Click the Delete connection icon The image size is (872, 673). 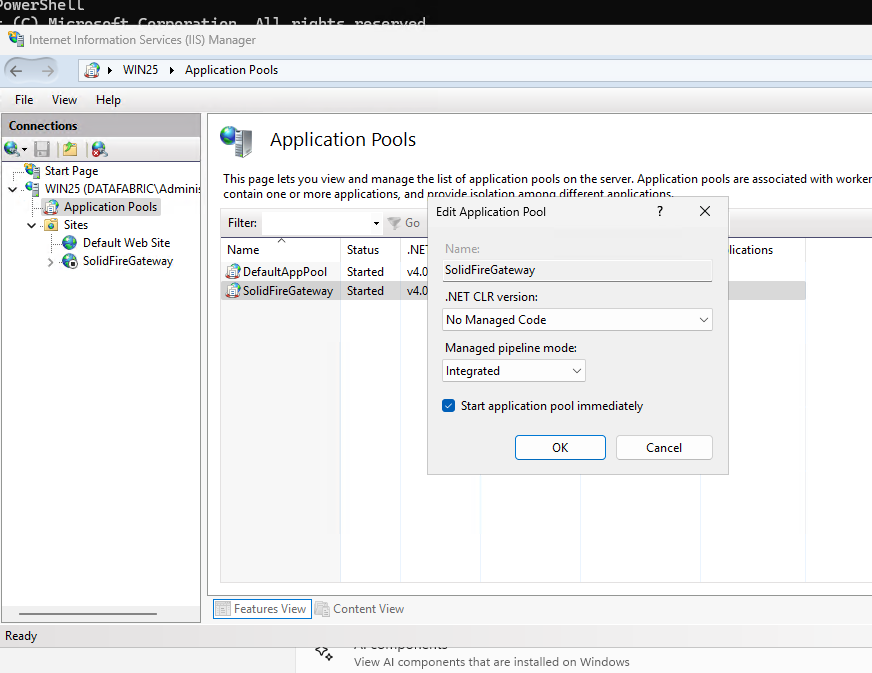99,149
